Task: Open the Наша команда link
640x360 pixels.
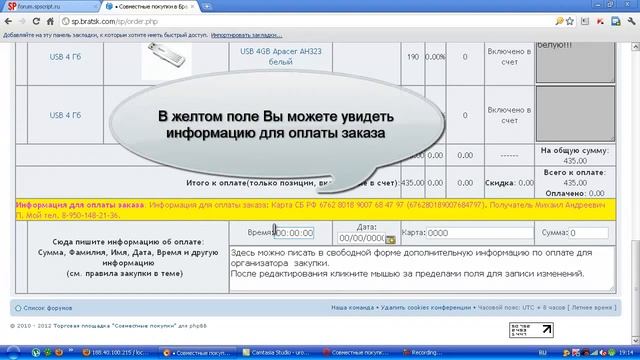Action: (x=352, y=307)
